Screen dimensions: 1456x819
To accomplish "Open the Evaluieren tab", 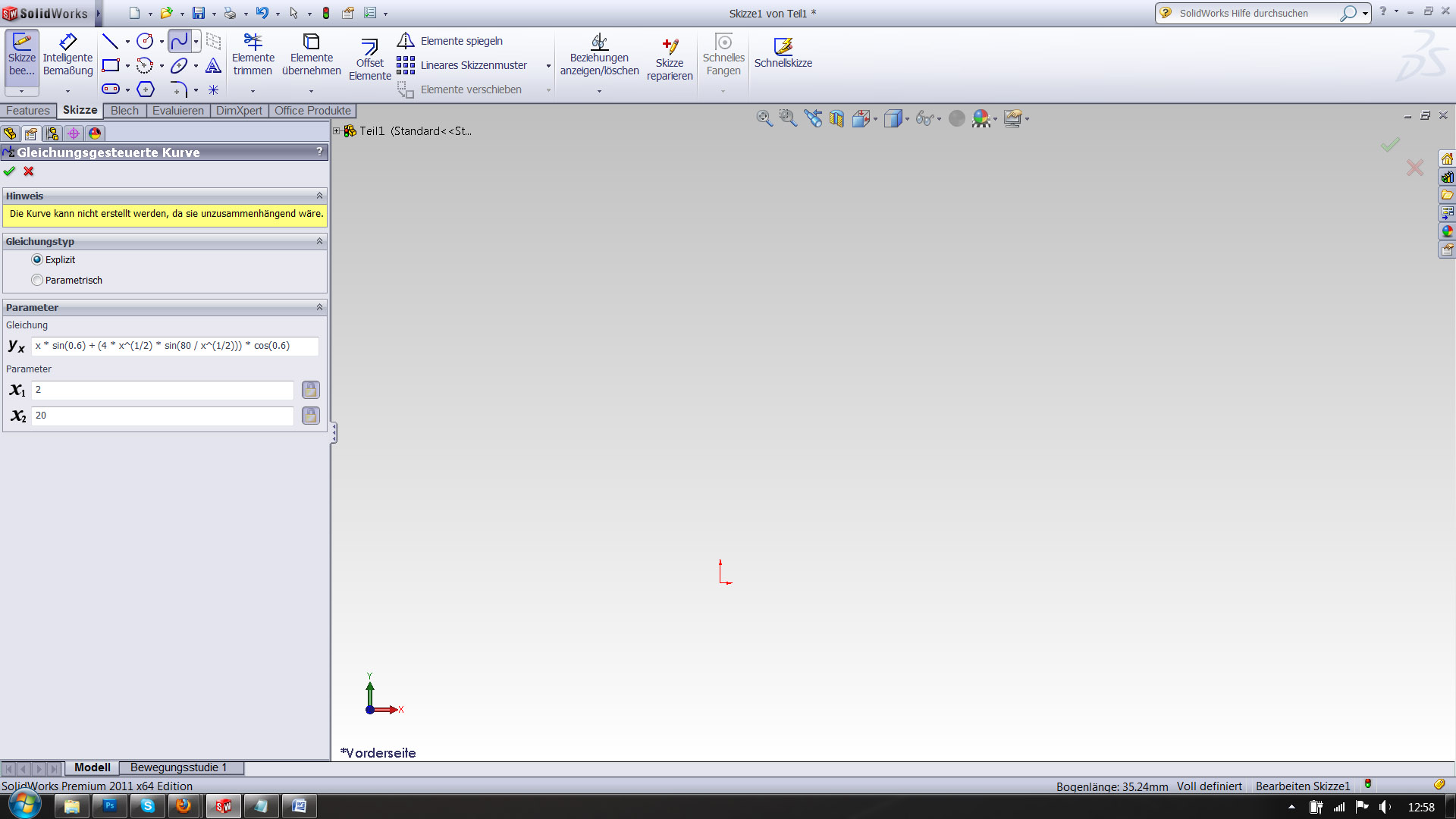I will [177, 111].
